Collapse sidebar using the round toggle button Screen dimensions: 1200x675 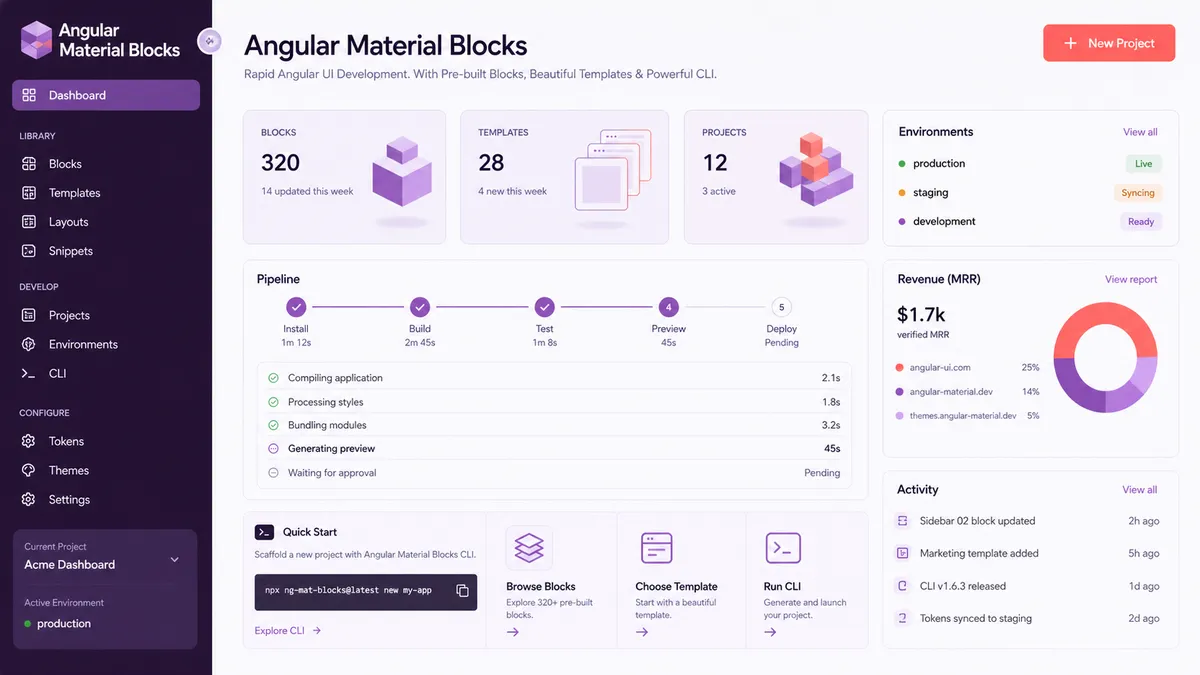coord(209,41)
